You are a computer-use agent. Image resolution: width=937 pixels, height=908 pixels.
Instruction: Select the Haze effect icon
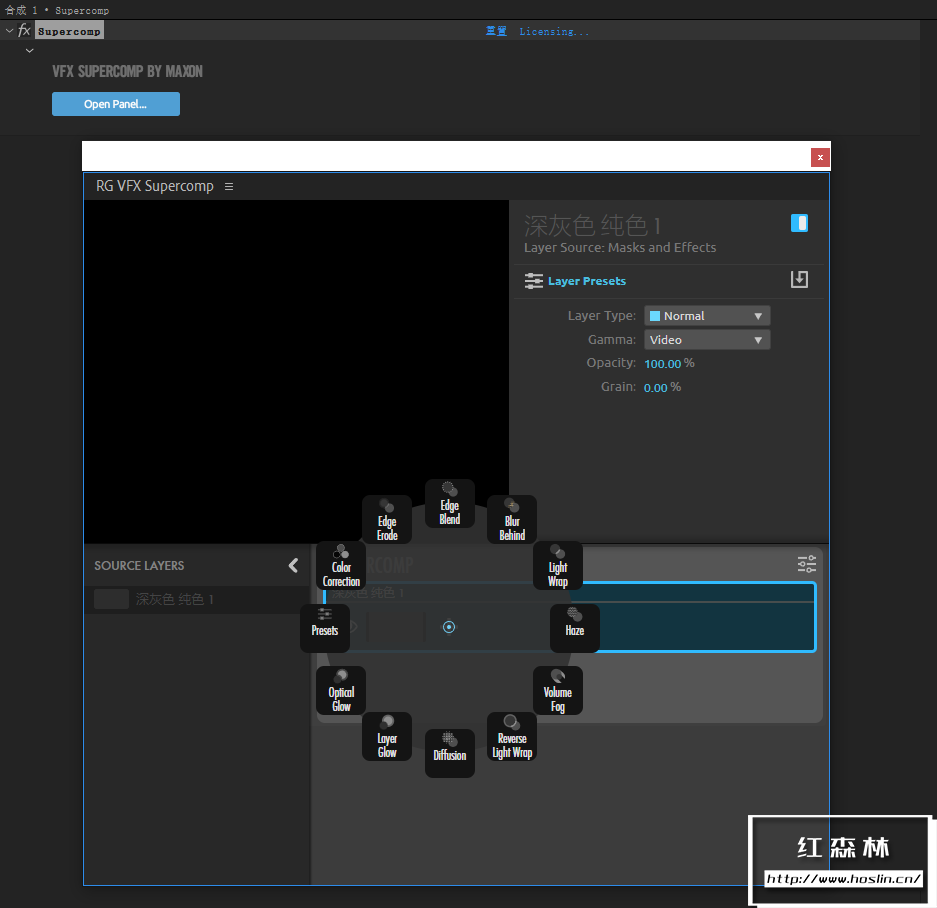(574, 627)
